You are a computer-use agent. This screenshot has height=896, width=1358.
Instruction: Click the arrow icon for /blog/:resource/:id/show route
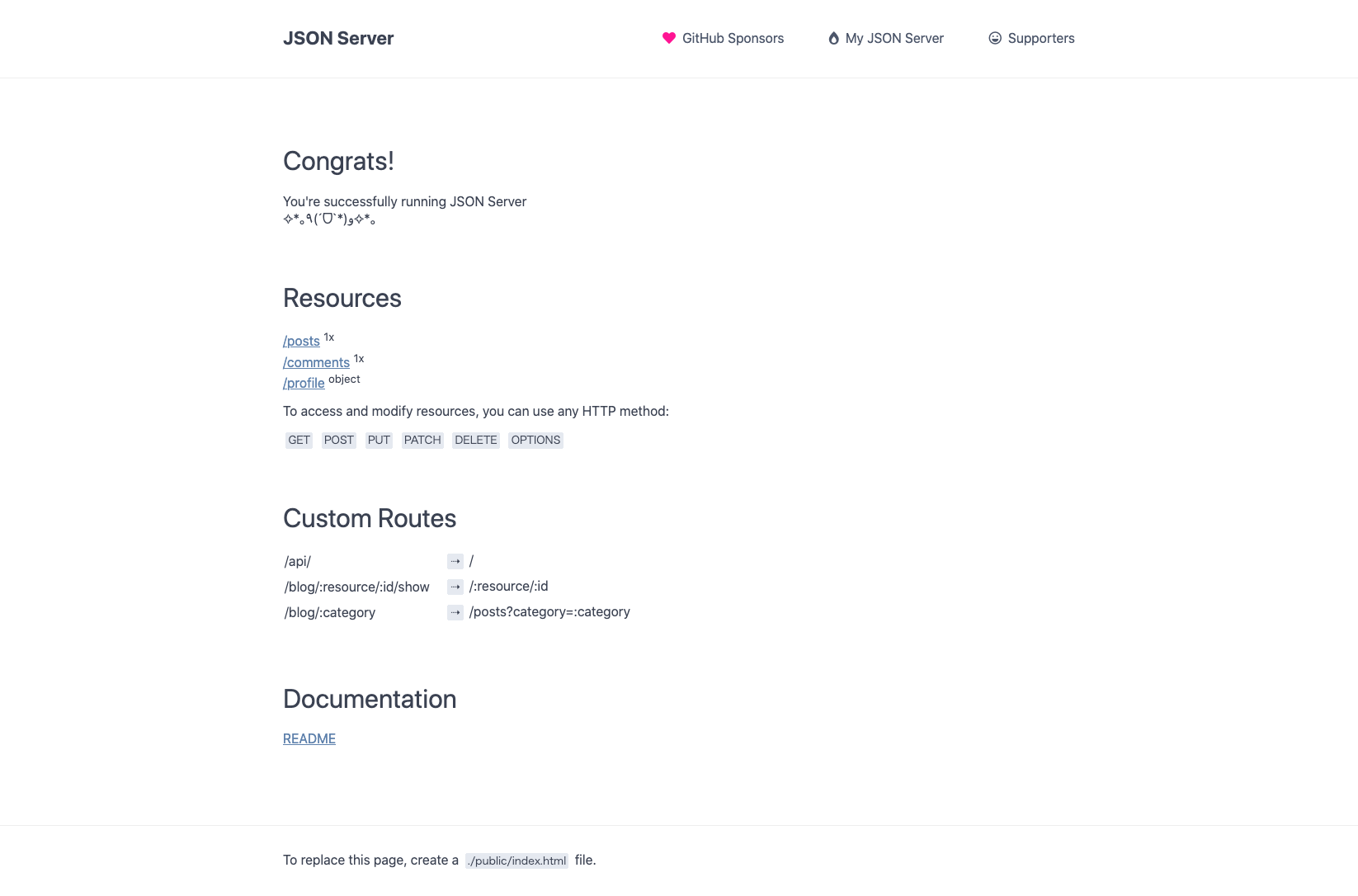coord(455,587)
